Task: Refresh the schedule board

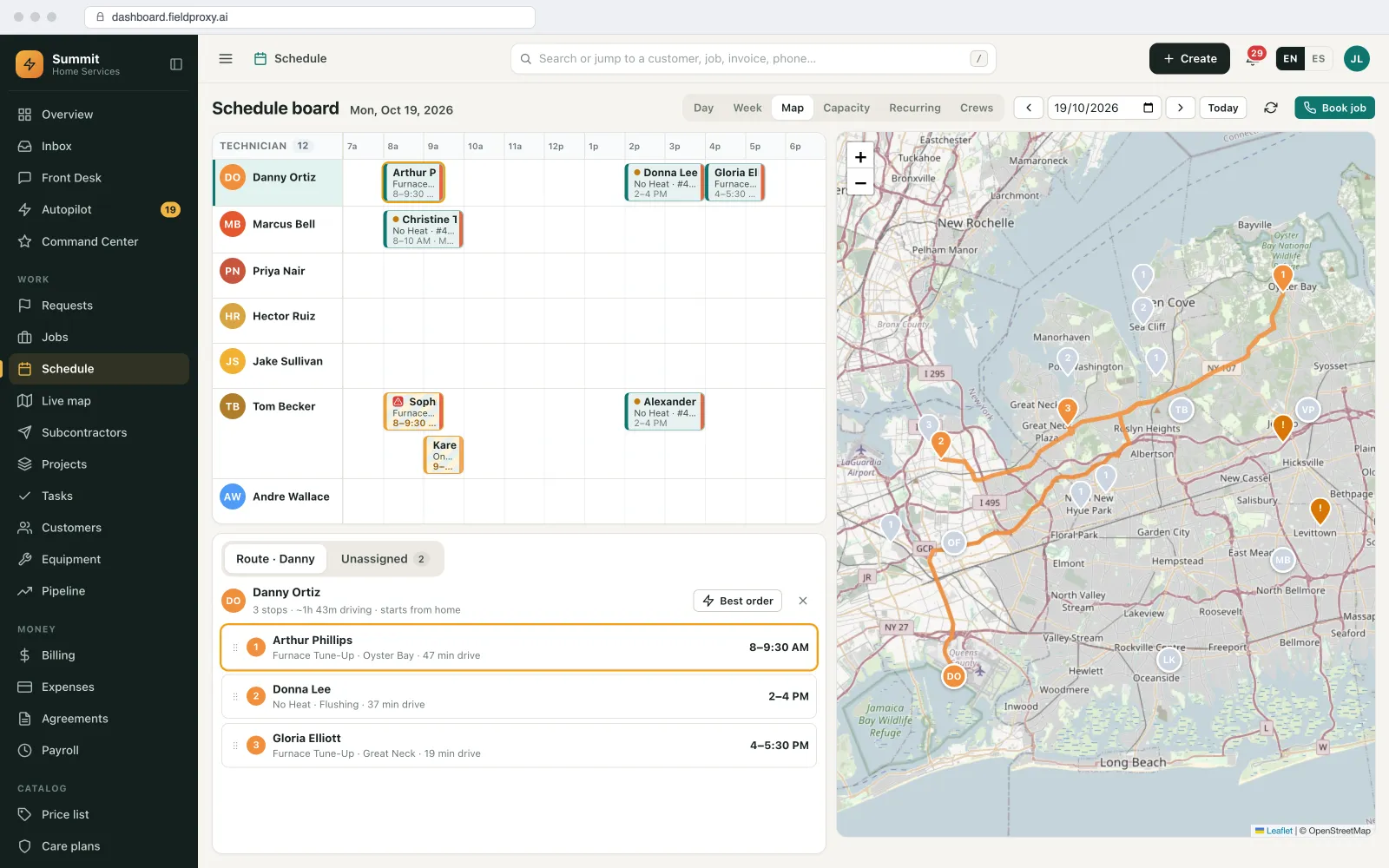Action: click(x=1271, y=108)
